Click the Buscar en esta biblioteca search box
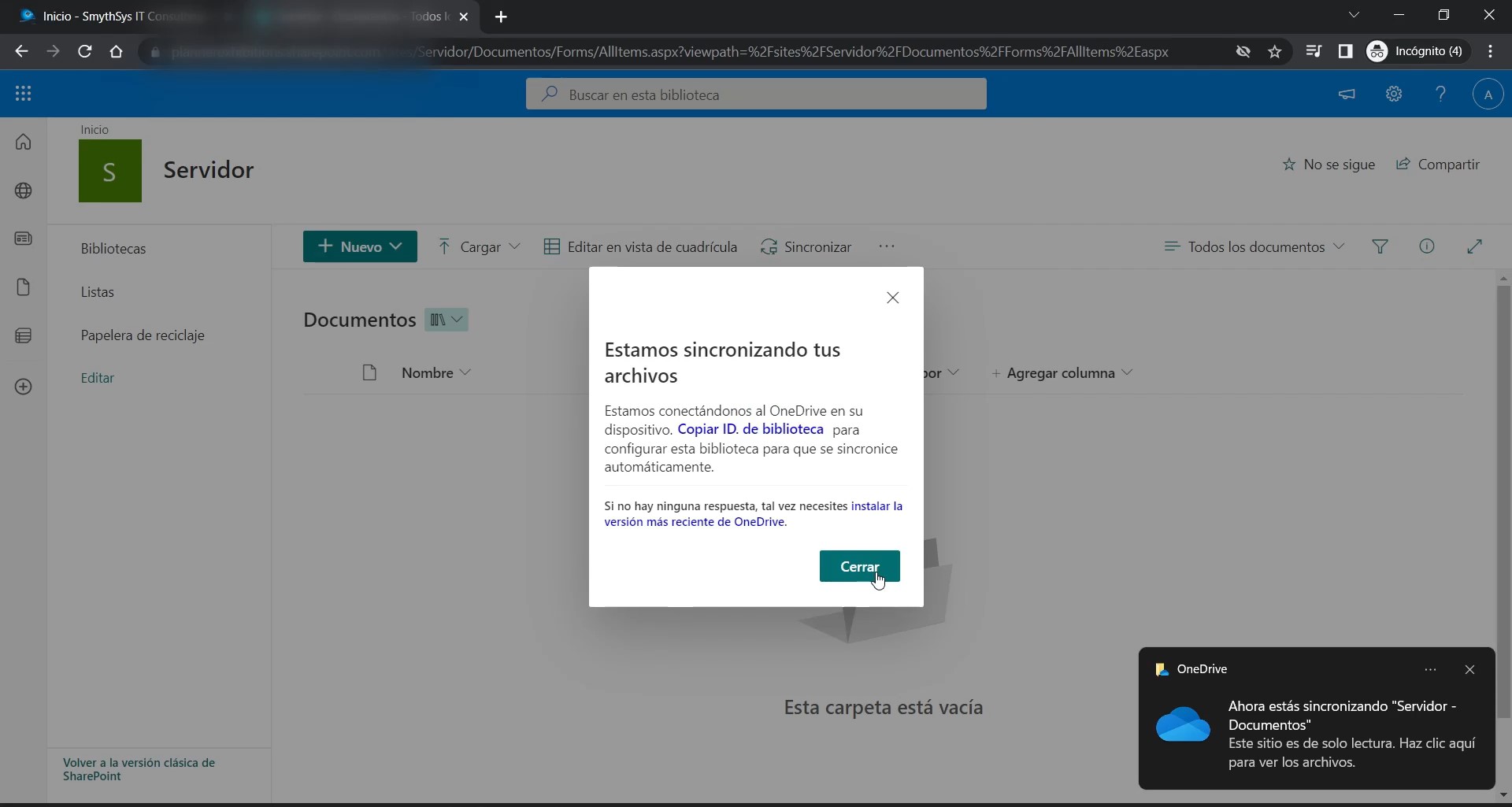 (756, 94)
